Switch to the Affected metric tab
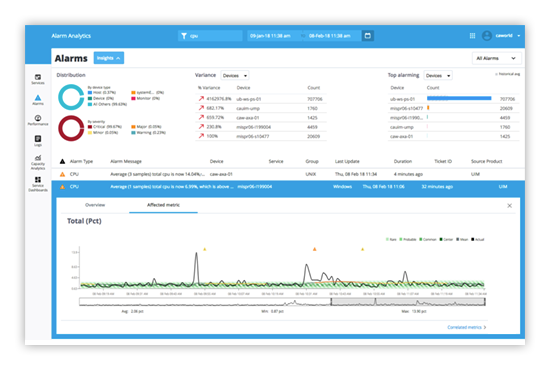 (163, 205)
